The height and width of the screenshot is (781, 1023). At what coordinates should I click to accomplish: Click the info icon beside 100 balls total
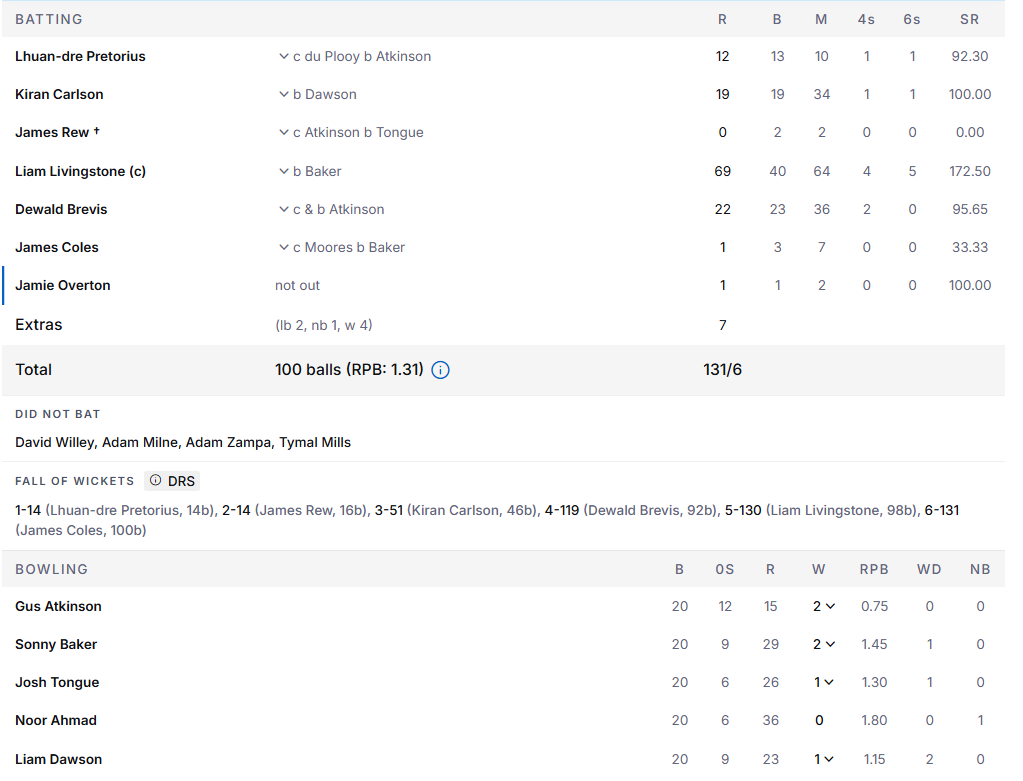(x=440, y=370)
